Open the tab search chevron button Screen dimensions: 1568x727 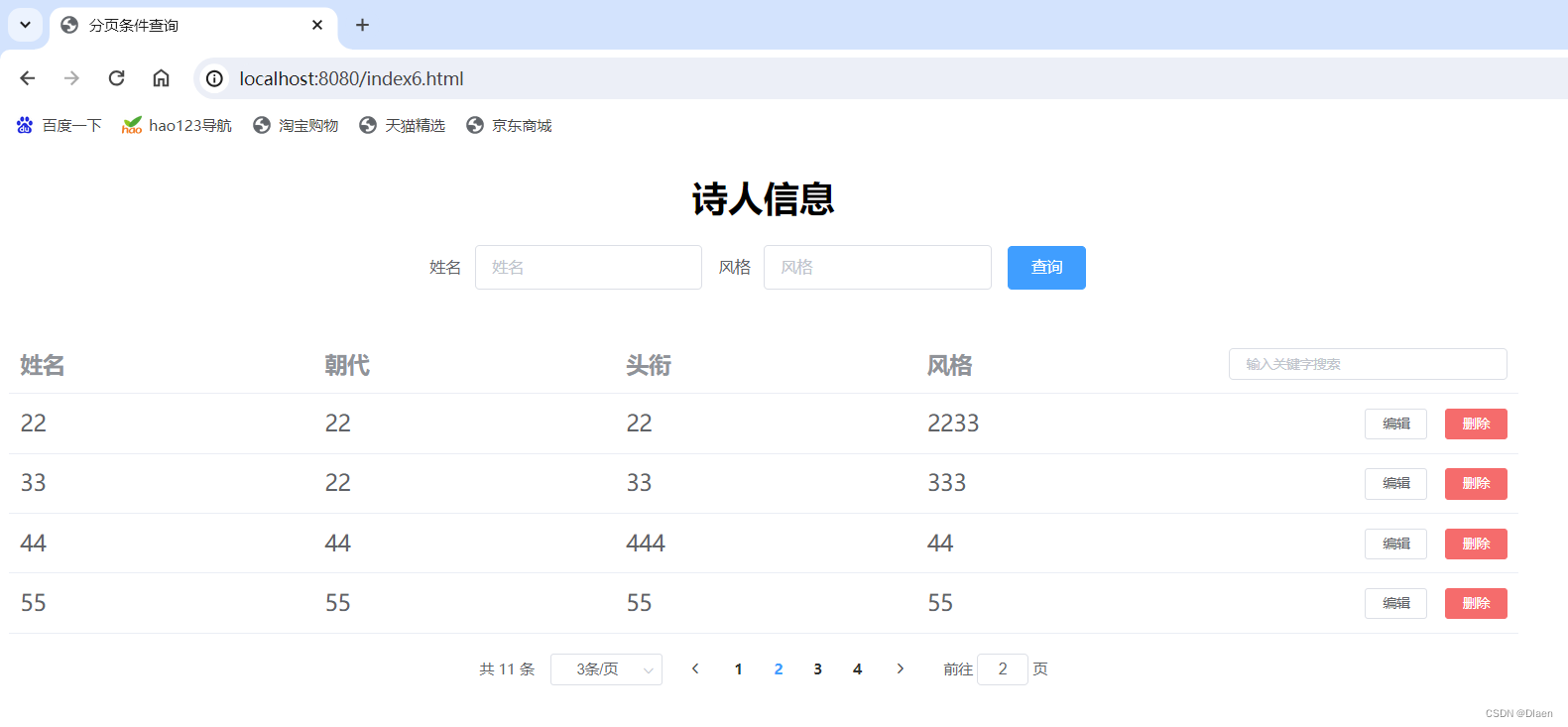(25, 25)
